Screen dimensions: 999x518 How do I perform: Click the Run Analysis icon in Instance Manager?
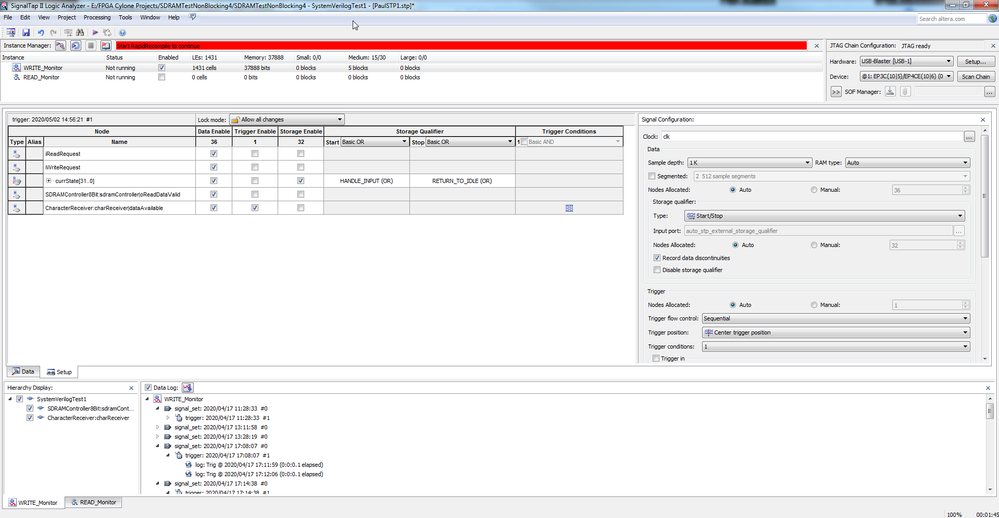click(x=61, y=45)
